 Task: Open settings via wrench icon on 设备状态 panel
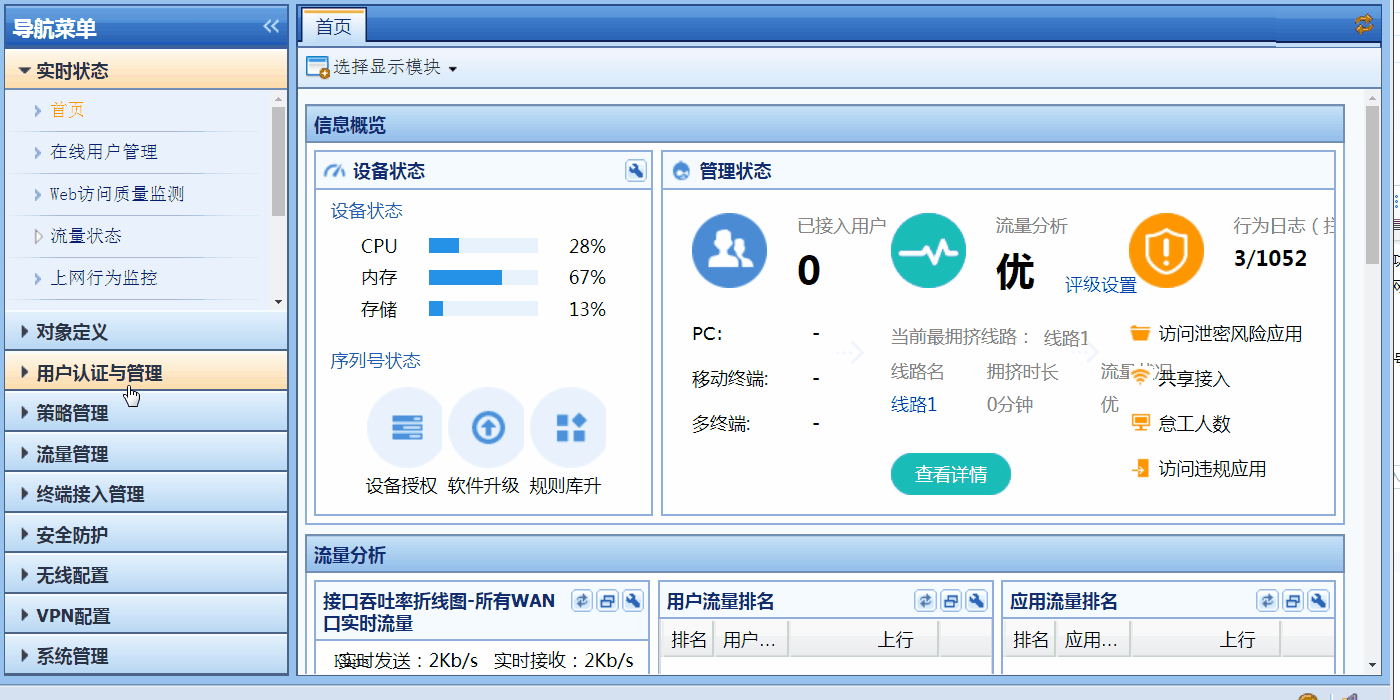[x=635, y=171]
